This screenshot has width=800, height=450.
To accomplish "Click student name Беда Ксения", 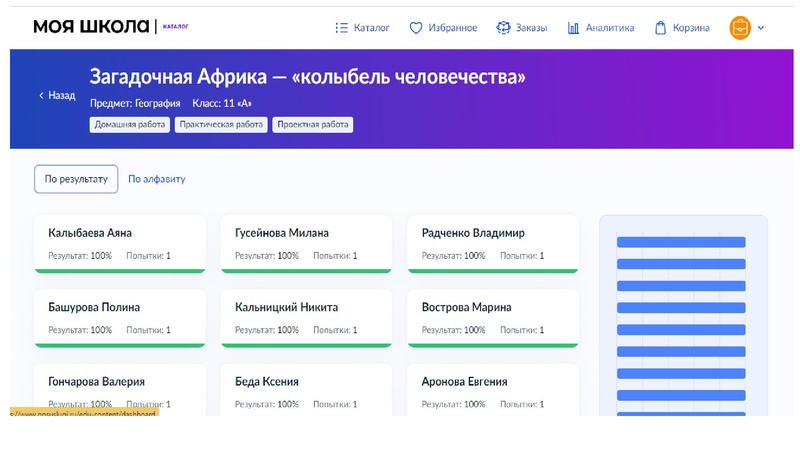I will tap(267, 382).
